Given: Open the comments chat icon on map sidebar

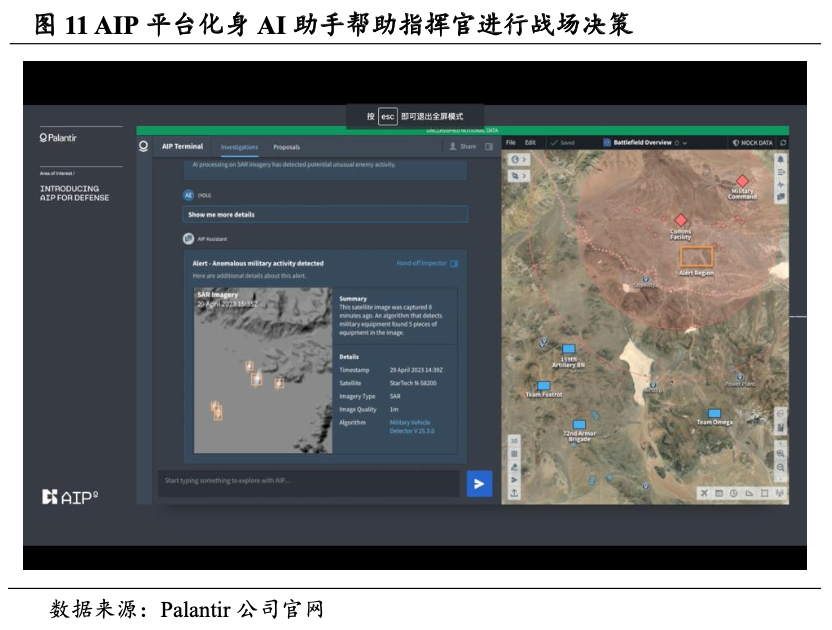Looking at the screenshot, I should pos(781,197).
